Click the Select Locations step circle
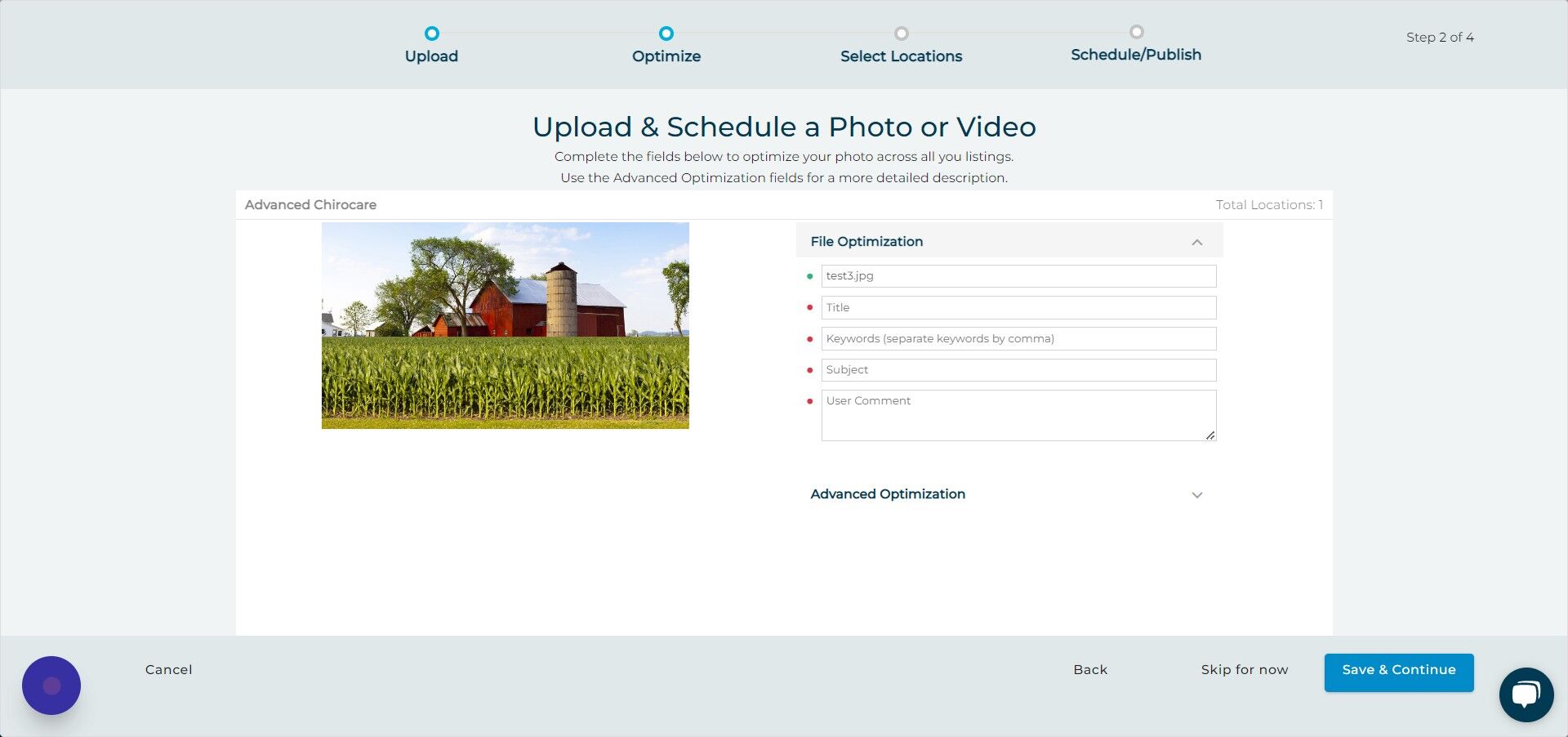Screen dimensions: 1568x737 click(x=901, y=33)
